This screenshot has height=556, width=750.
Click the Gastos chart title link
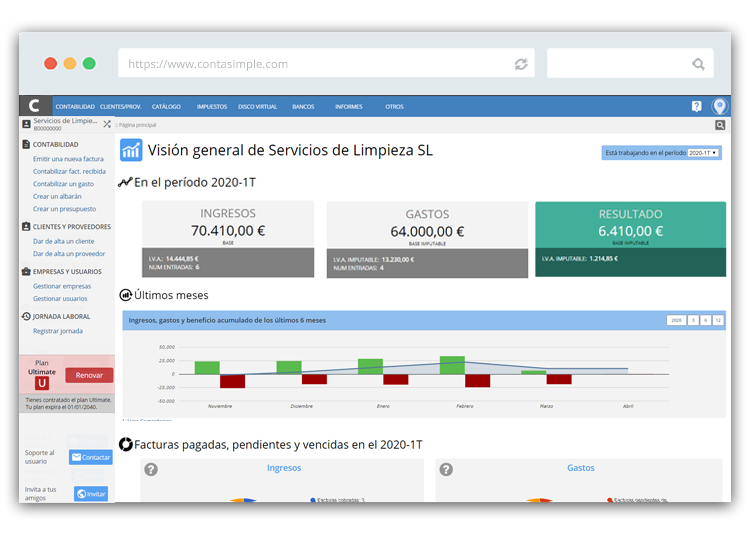click(x=581, y=468)
